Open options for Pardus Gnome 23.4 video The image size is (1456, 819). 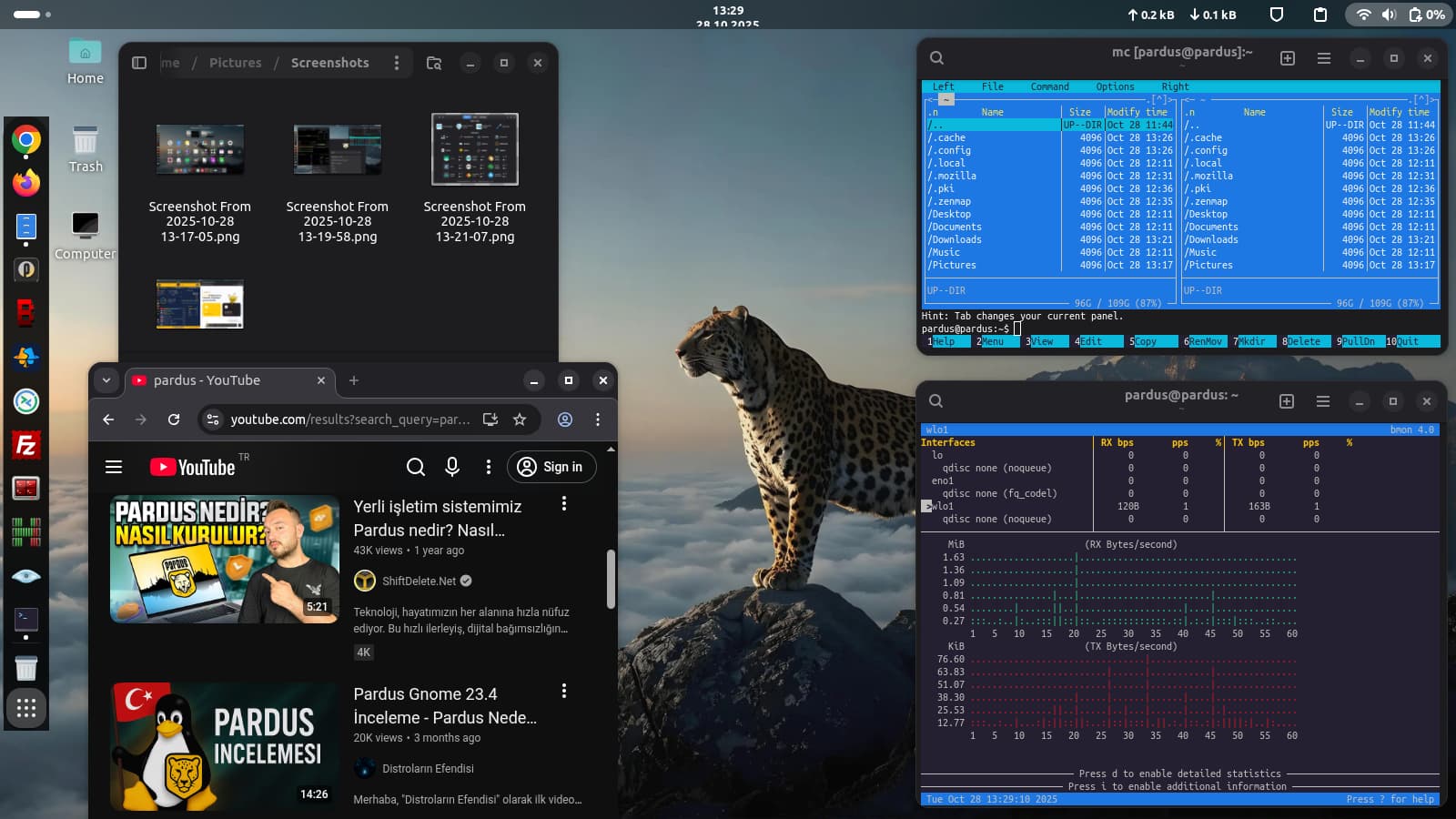[x=564, y=692]
